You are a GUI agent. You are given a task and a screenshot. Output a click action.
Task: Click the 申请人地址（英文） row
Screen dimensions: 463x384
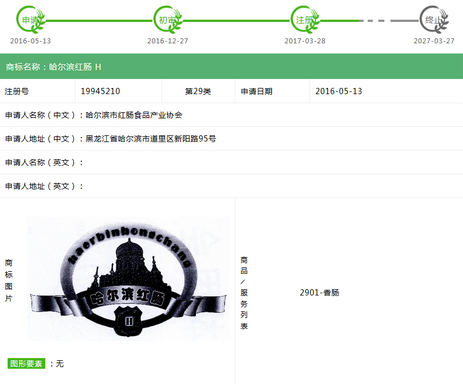231,186
